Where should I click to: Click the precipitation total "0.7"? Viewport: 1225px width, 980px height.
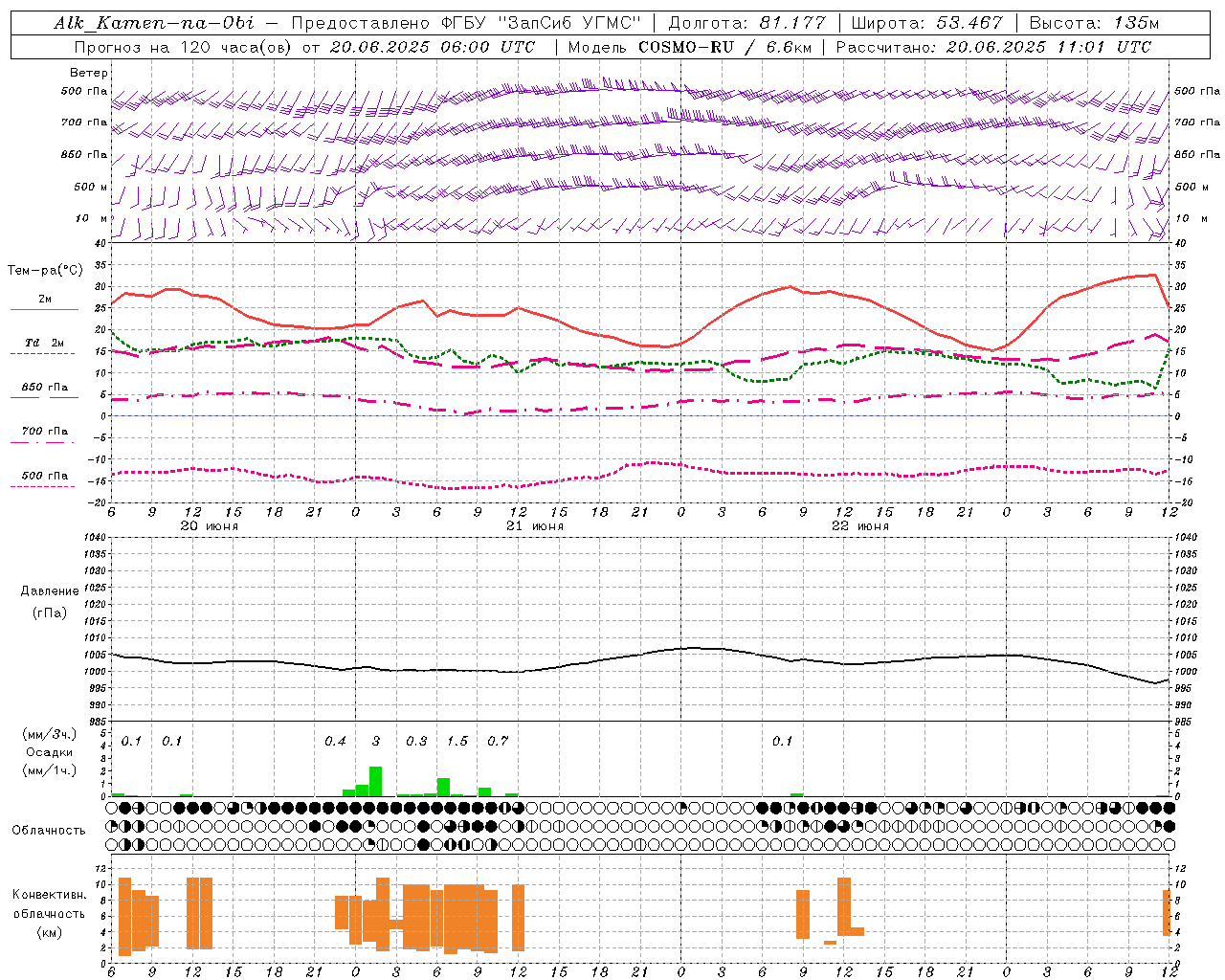point(498,742)
